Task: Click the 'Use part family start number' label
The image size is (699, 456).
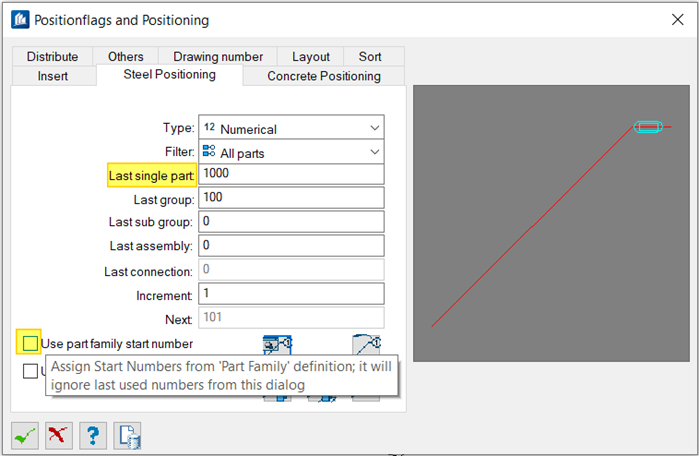Action: click(117, 344)
